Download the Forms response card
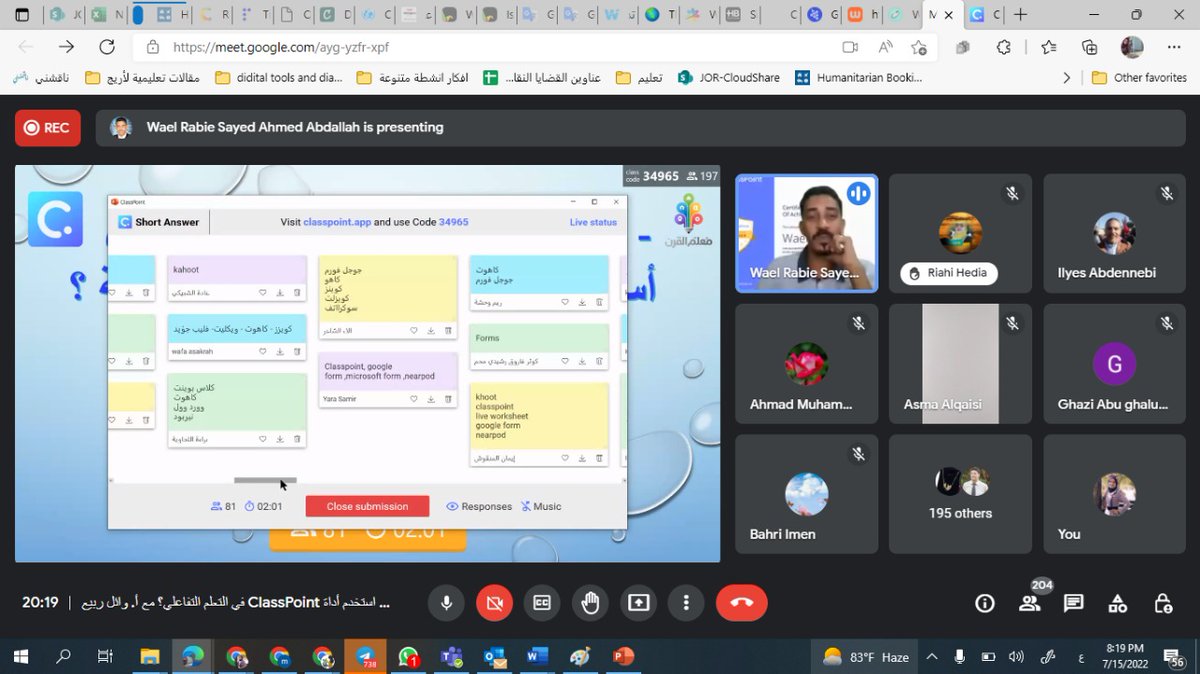 click(583, 361)
